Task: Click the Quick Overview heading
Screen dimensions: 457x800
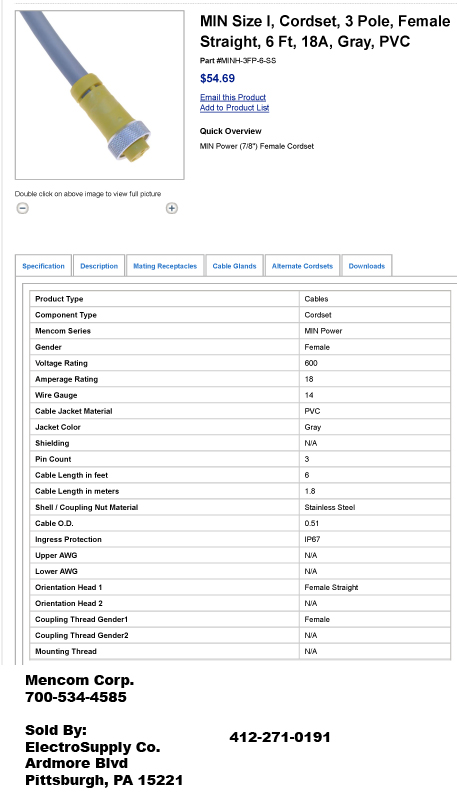Action: (x=231, y=131)
